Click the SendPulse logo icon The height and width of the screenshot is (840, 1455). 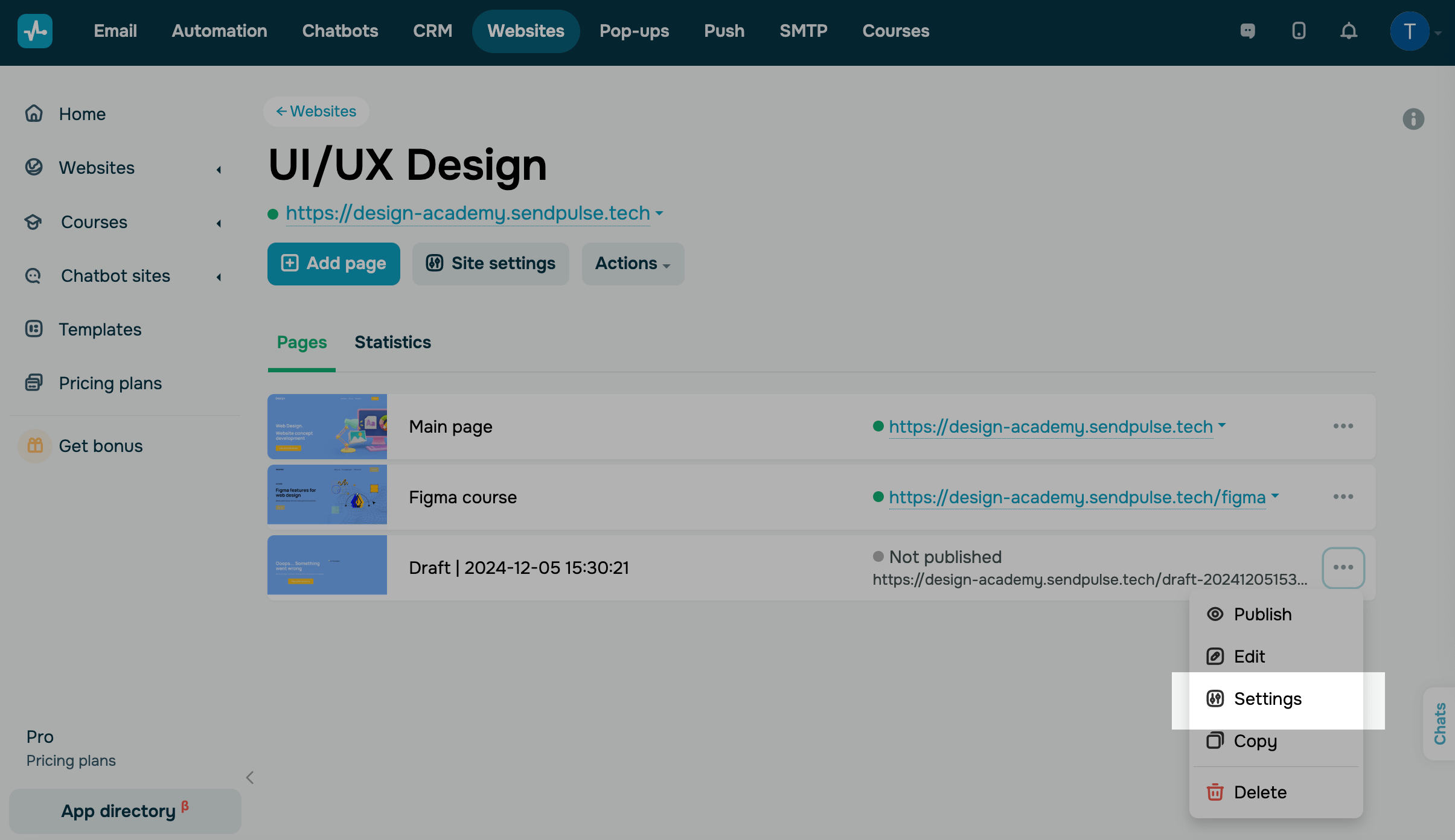click(35, 31)
